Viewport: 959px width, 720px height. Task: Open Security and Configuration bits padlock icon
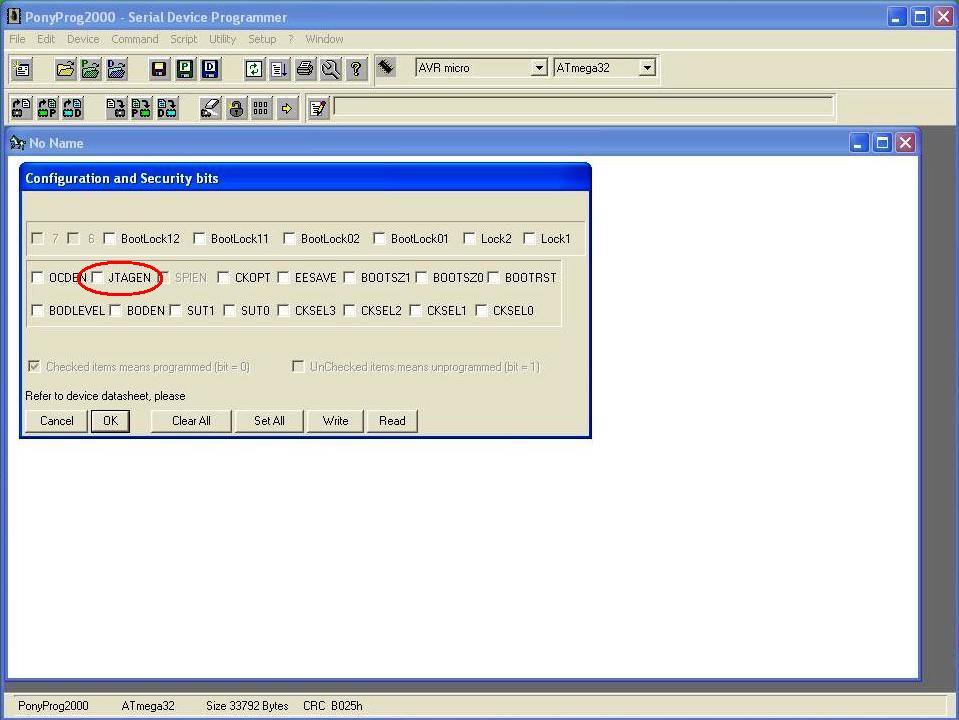(x=236, y=108)
